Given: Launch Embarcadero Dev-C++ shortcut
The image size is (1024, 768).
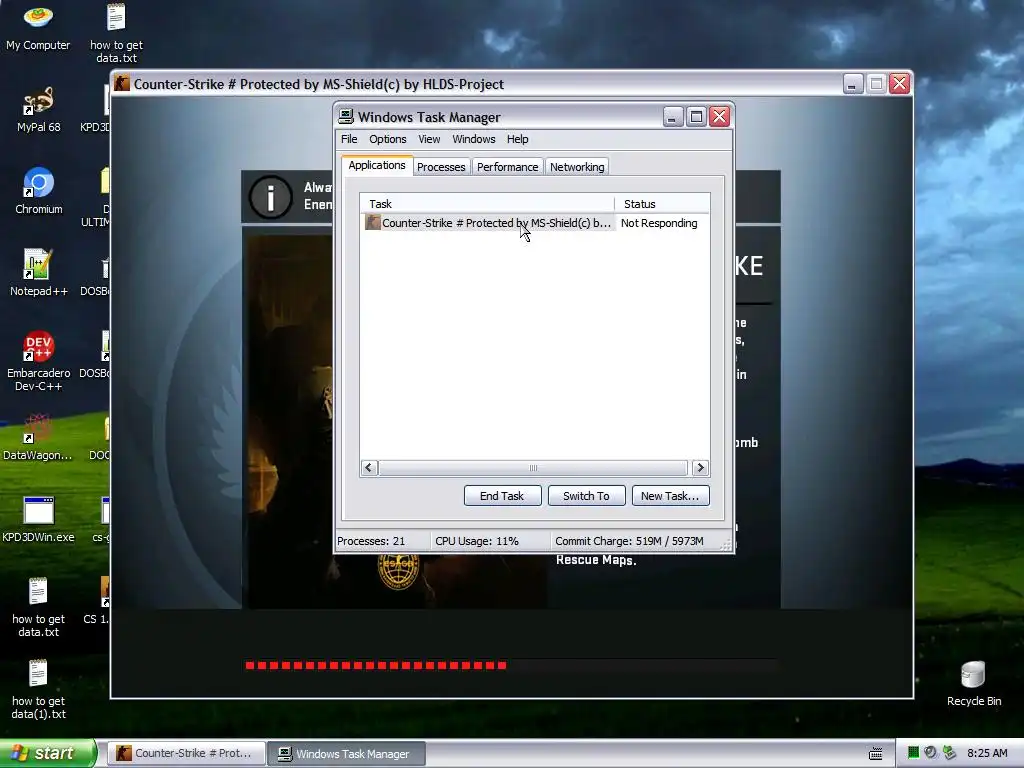Looking at the screenshot, I should coord(38,360).
